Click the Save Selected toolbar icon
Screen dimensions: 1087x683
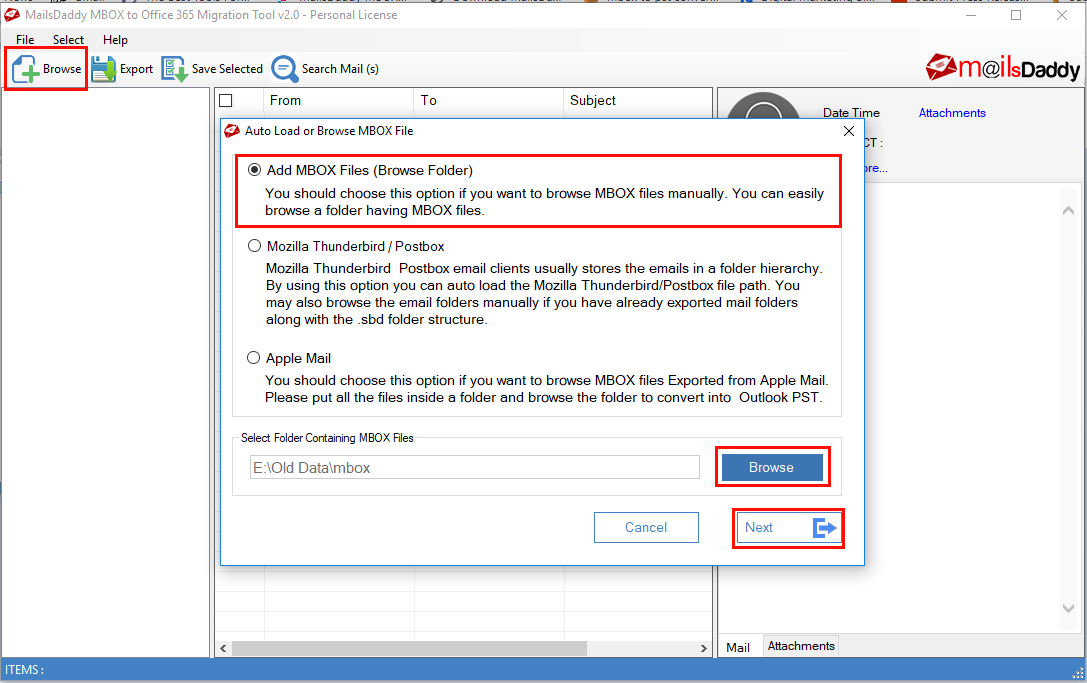(174, 69)
